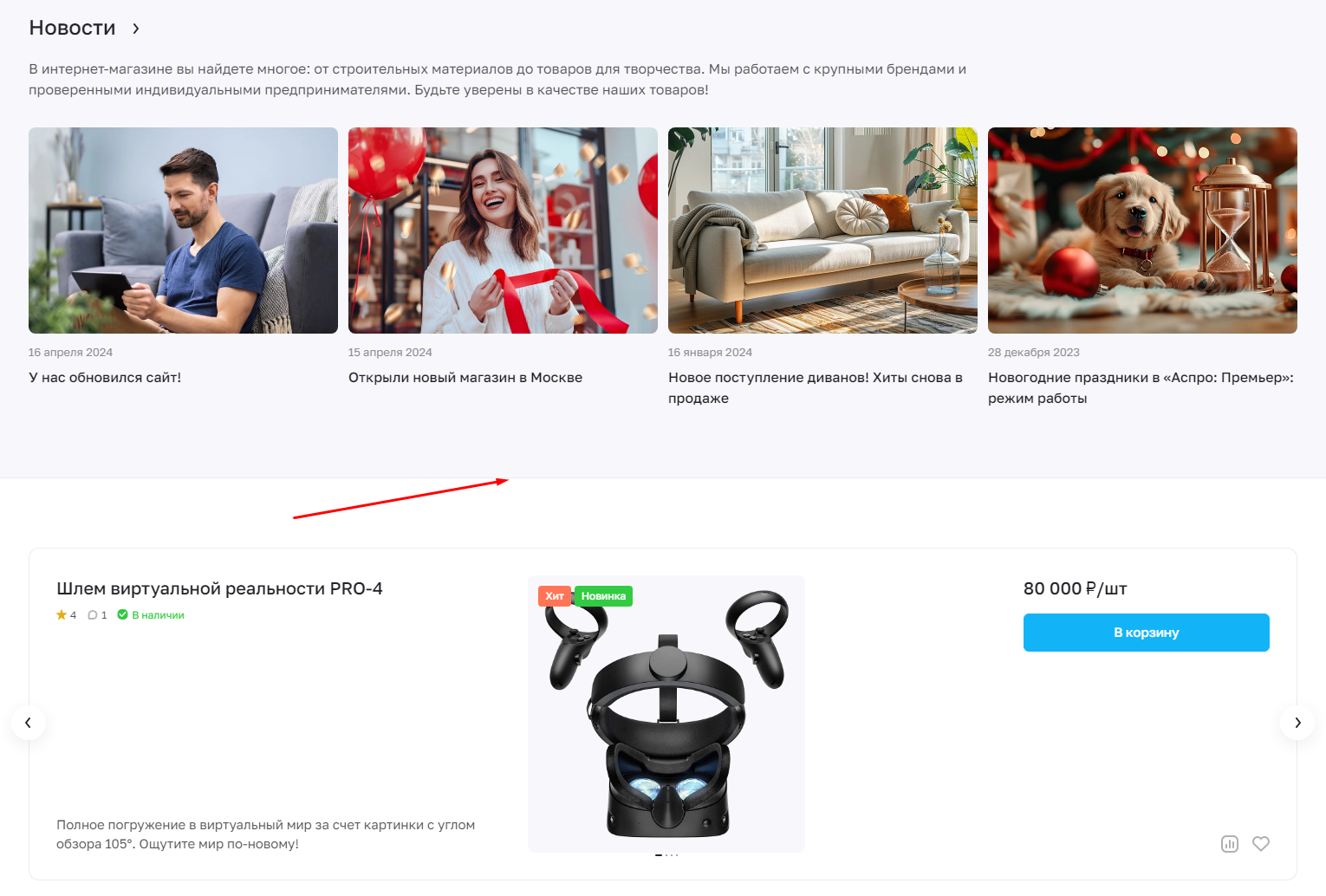Screen dimensions: 1326x896
Task: Open Новогодние праздники working hours article
Action: tap(1141, 388)
